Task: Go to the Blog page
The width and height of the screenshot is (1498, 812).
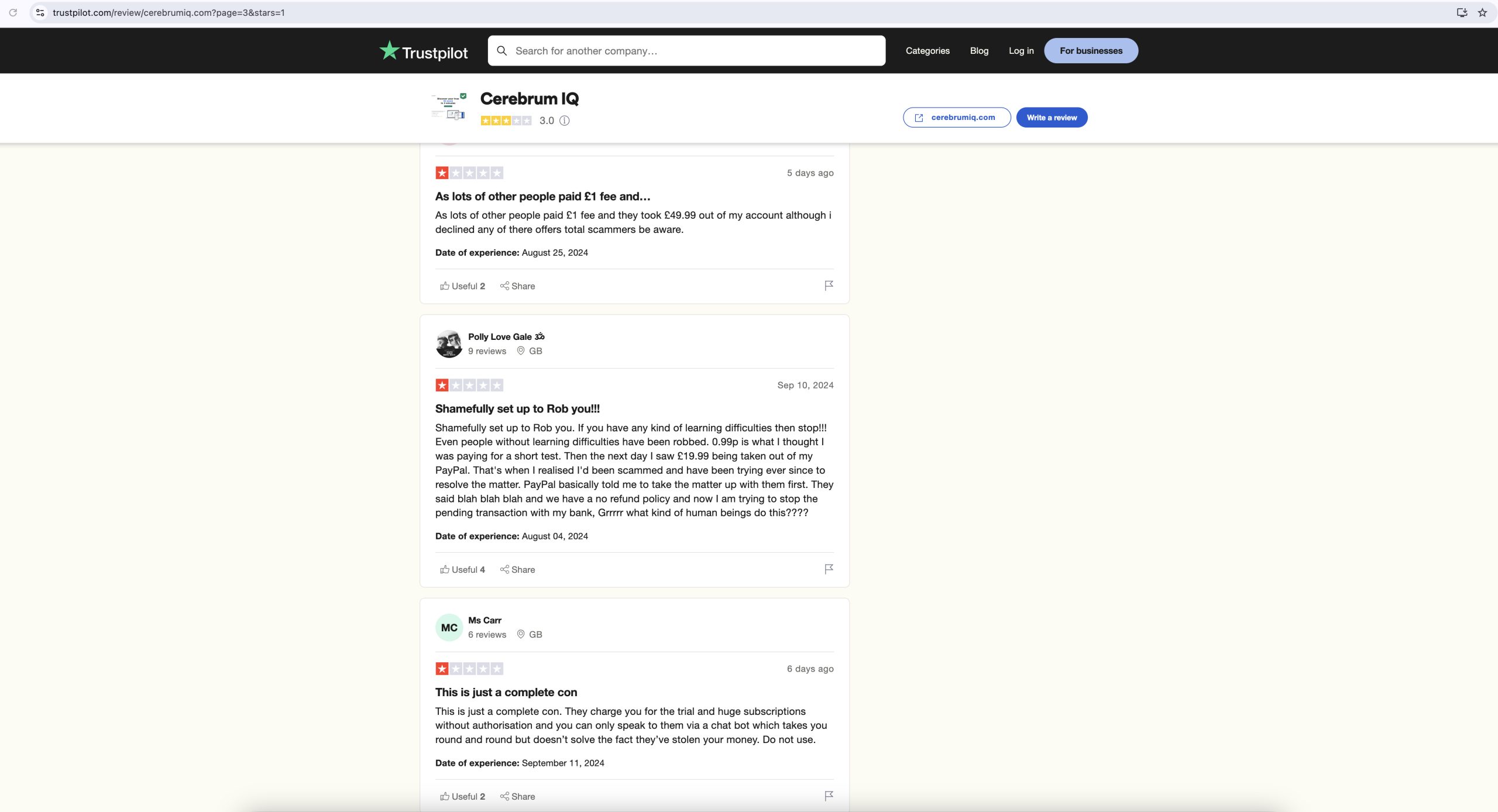Action: click(x=979, y=51)
